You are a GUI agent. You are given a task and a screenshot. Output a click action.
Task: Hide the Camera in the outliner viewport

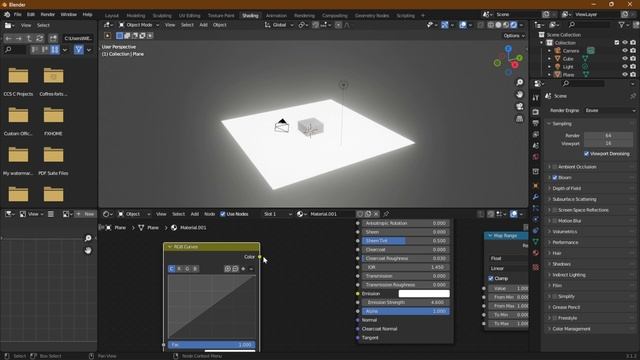point(625,51)
